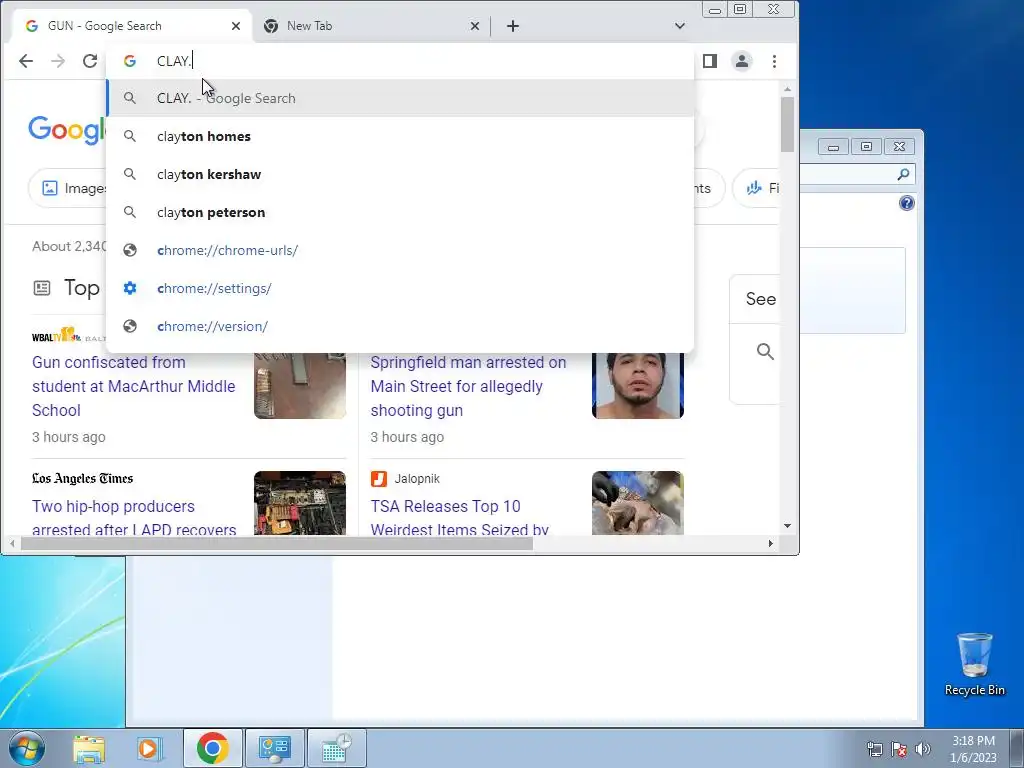The height and width of the screenshot is (768, 1024).
Task: Expand the tab search chevron
Action: pyautogui.click(x=680, y=26)
